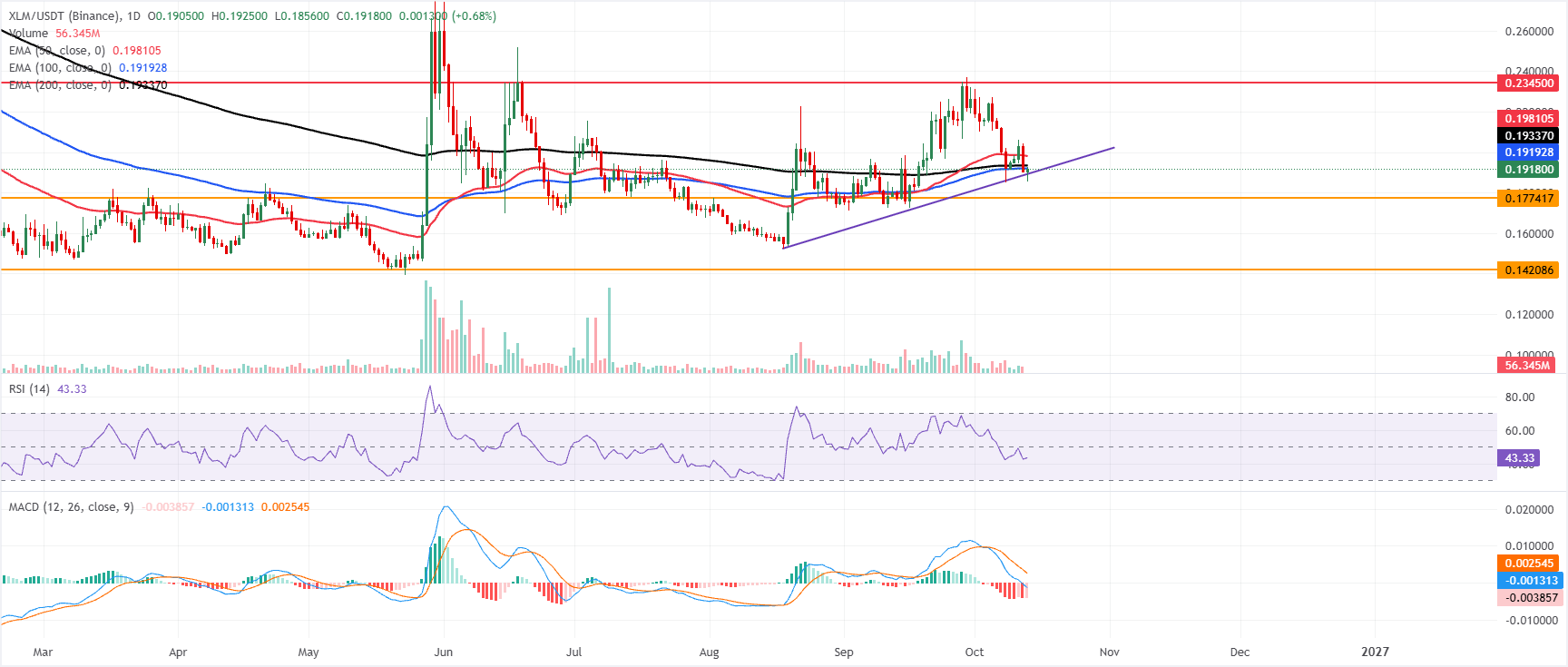This screenshot has height=667, width=1568.
Task: Click the red 56.345M volume axis tag
Action: (1528, 366)
